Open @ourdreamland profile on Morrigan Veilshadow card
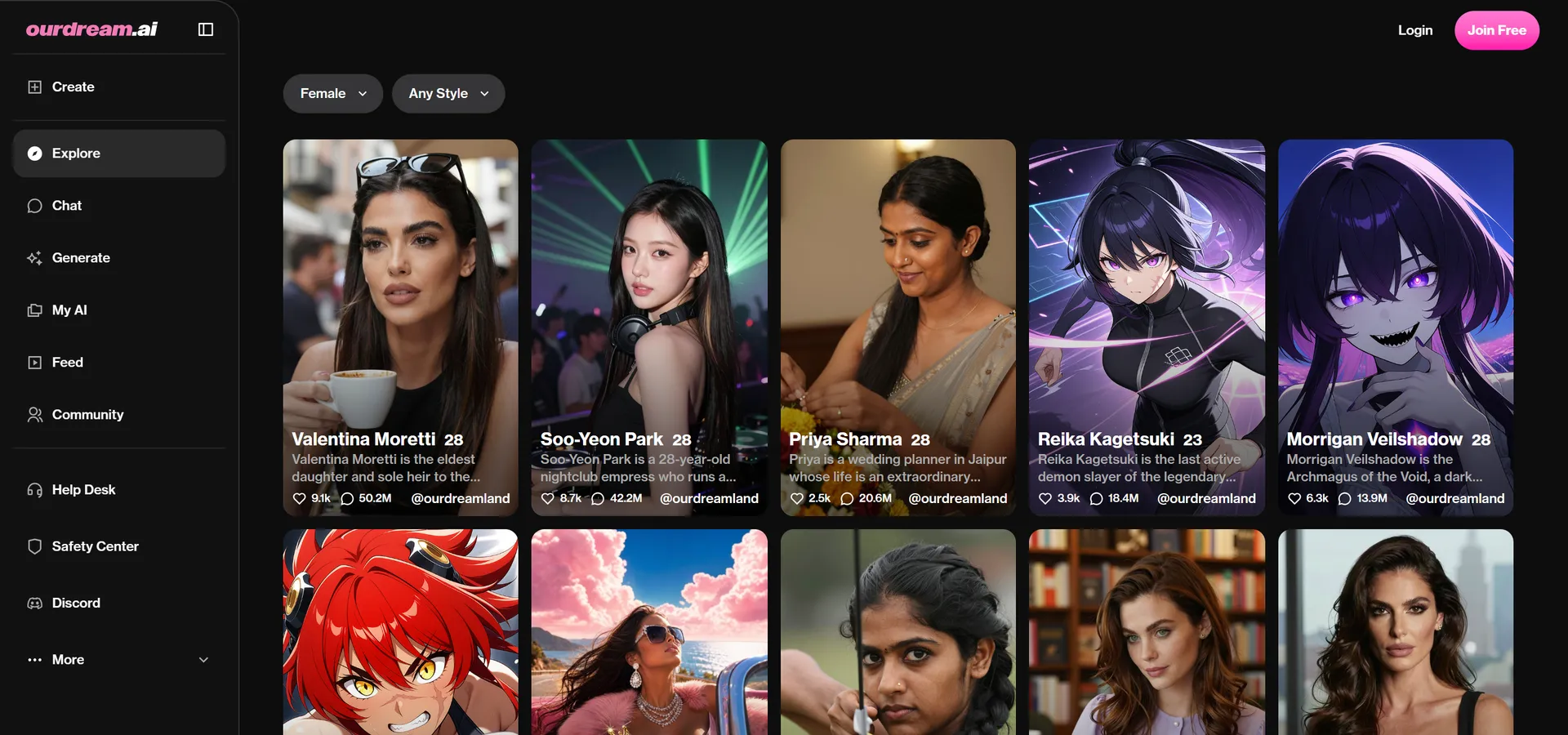The width and height of the screenshot is (1568, 735). pos(1455,498)
